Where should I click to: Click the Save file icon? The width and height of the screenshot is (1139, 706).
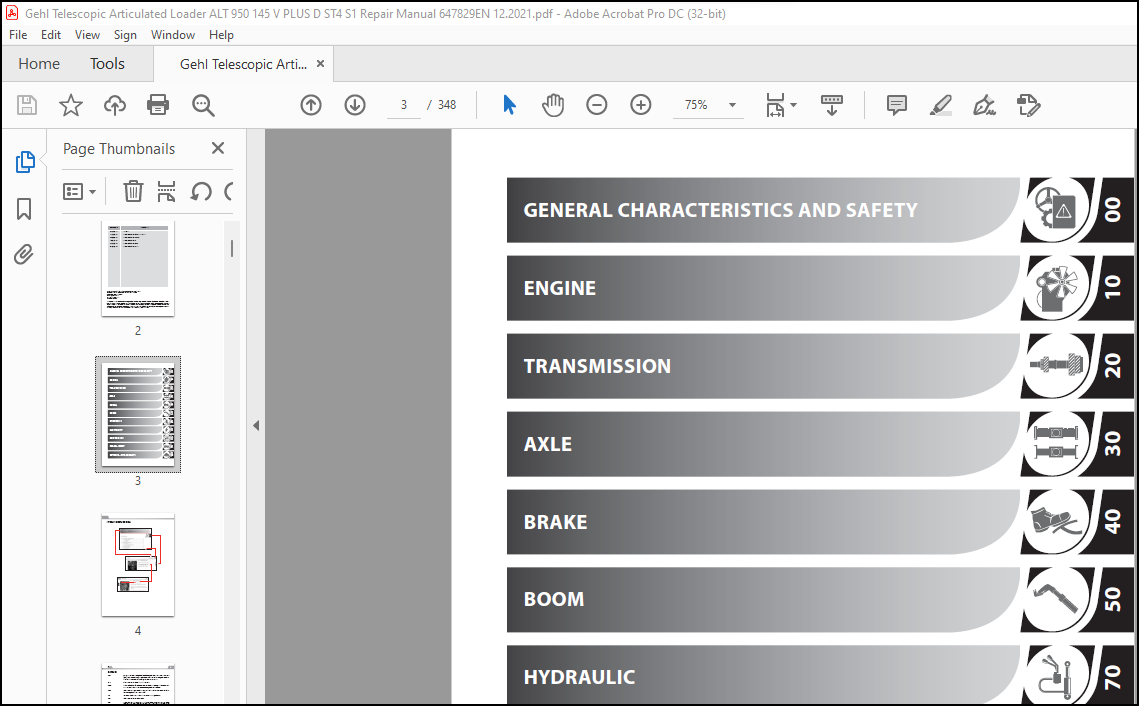pyautogui.click(x=27, y=105)
